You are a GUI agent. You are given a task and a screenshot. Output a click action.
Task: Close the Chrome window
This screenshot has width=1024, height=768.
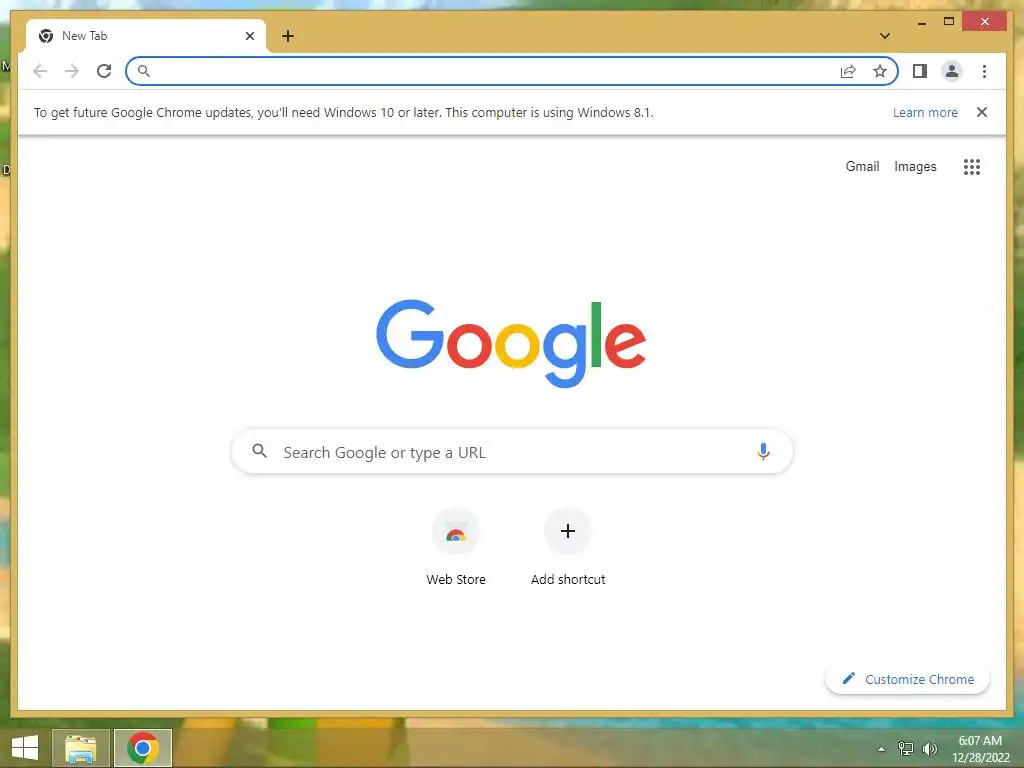[985, 22]
